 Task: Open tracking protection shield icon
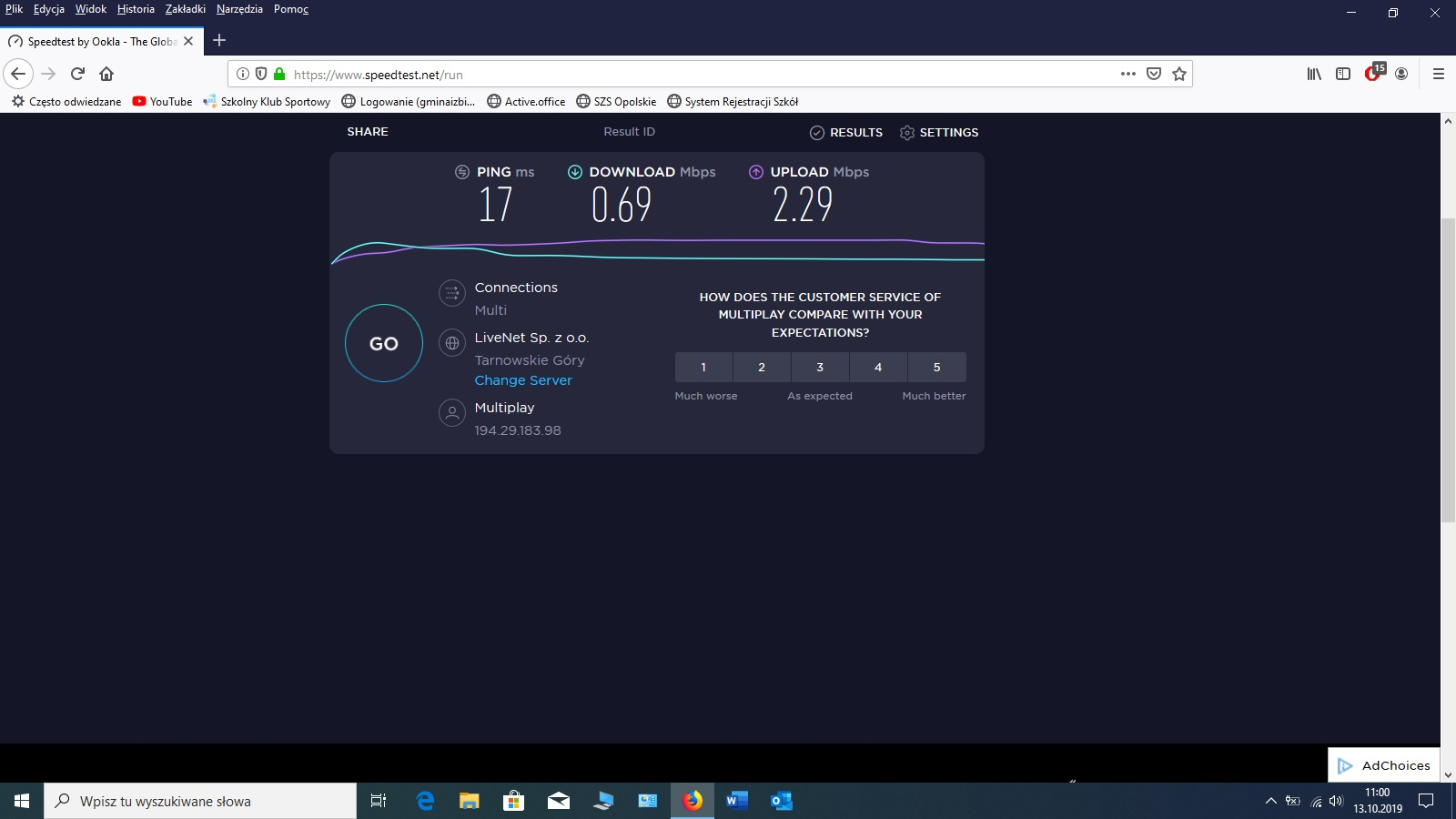click(261, 74)
